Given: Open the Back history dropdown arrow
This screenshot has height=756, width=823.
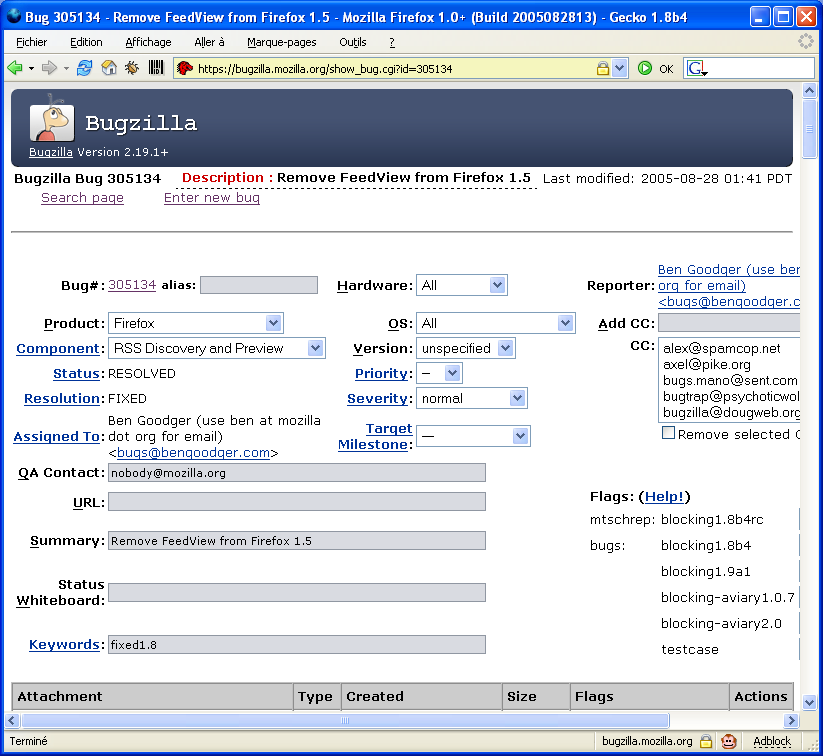Looking at the screenshot, I should [x=31, y=68].
